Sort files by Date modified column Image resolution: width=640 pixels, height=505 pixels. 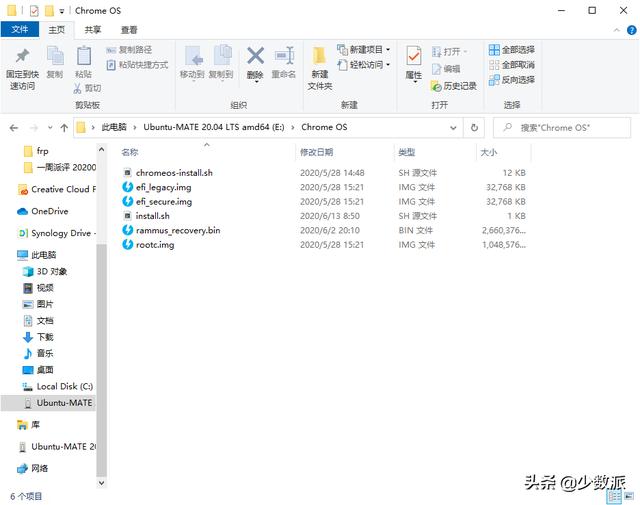tap(316, 152)
